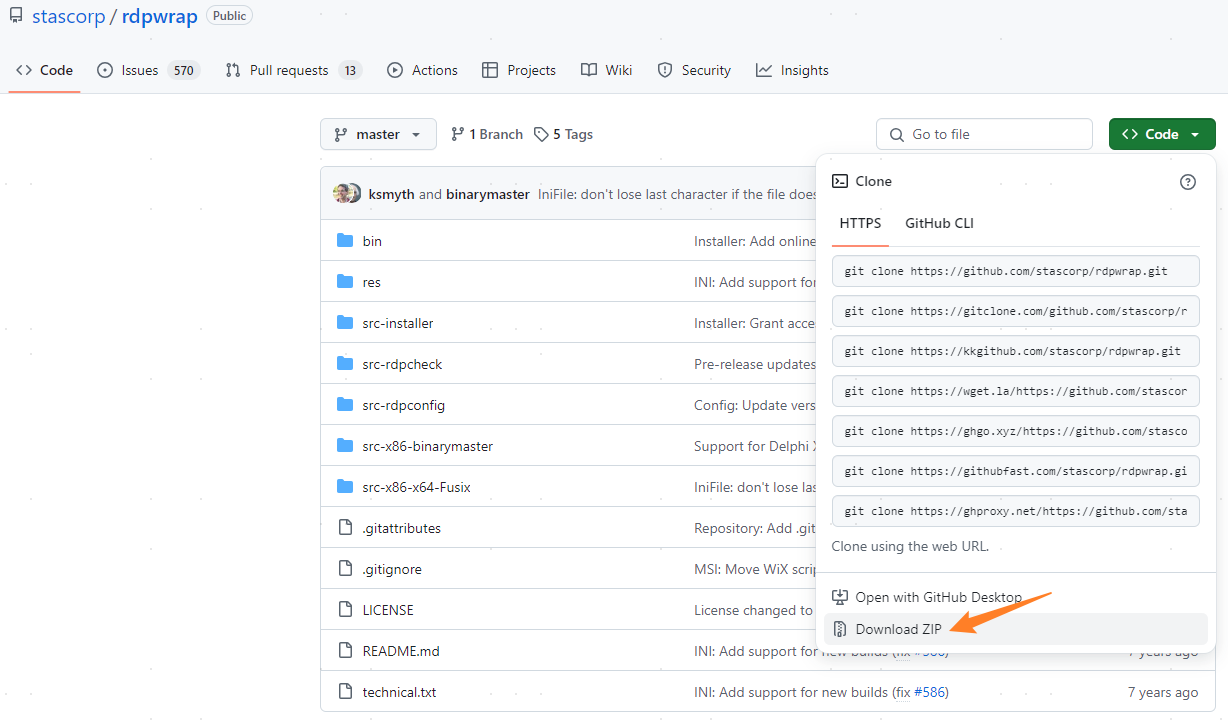
Task: Open the Issues tab
Action: 148,70
